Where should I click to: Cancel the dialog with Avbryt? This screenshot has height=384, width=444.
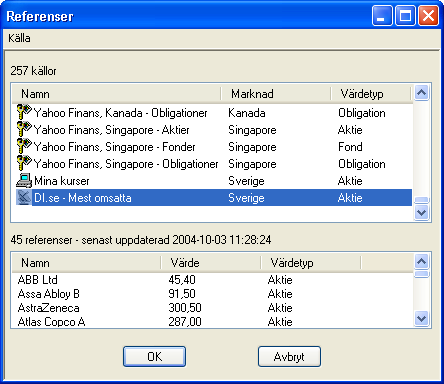pyautogui.click(x=289, y=357)
